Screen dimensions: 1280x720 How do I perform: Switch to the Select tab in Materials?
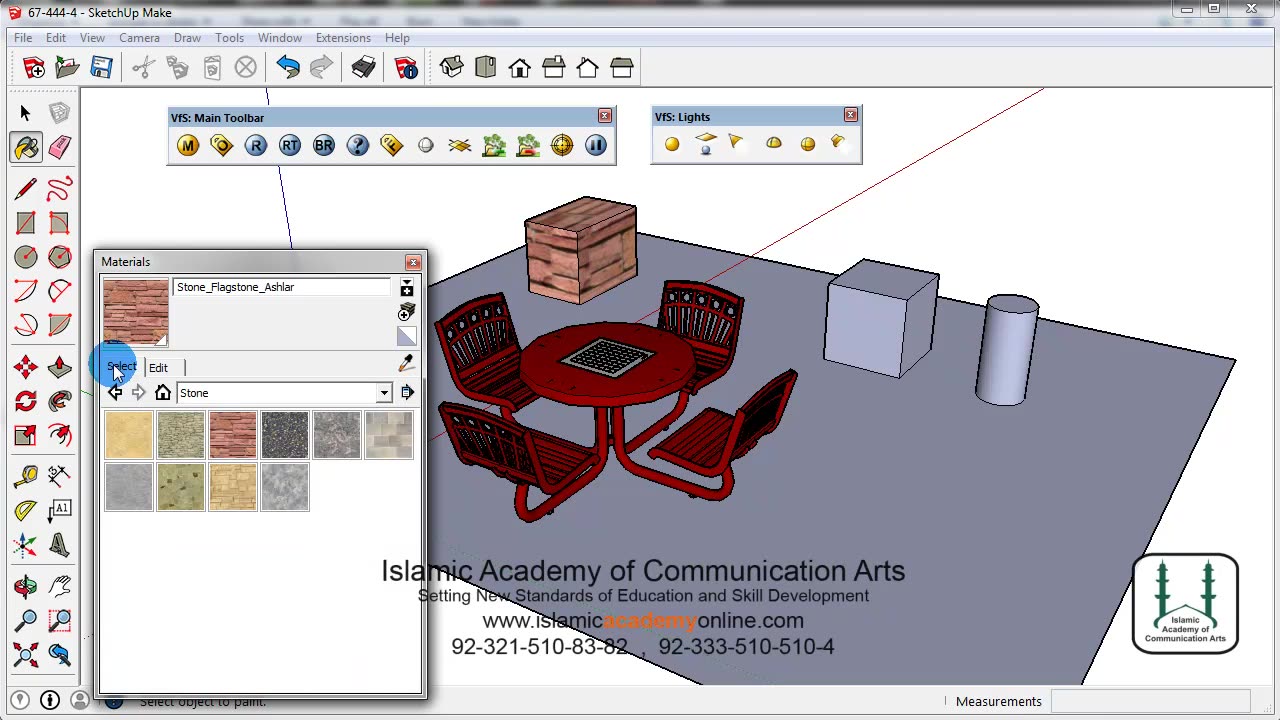pyautogui.click(x=122, y=367)
